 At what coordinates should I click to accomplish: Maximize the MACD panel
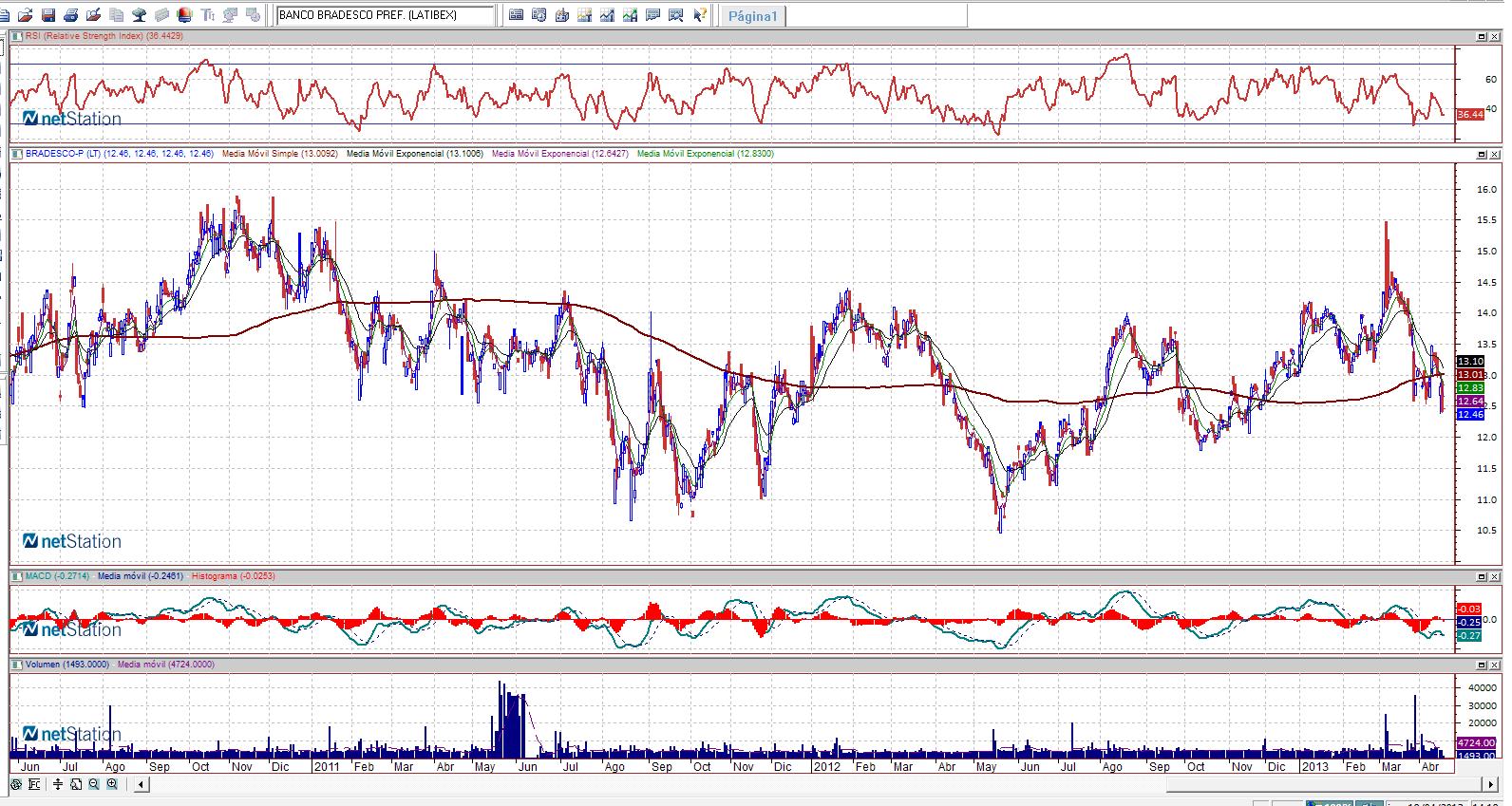pos(1482,576)
